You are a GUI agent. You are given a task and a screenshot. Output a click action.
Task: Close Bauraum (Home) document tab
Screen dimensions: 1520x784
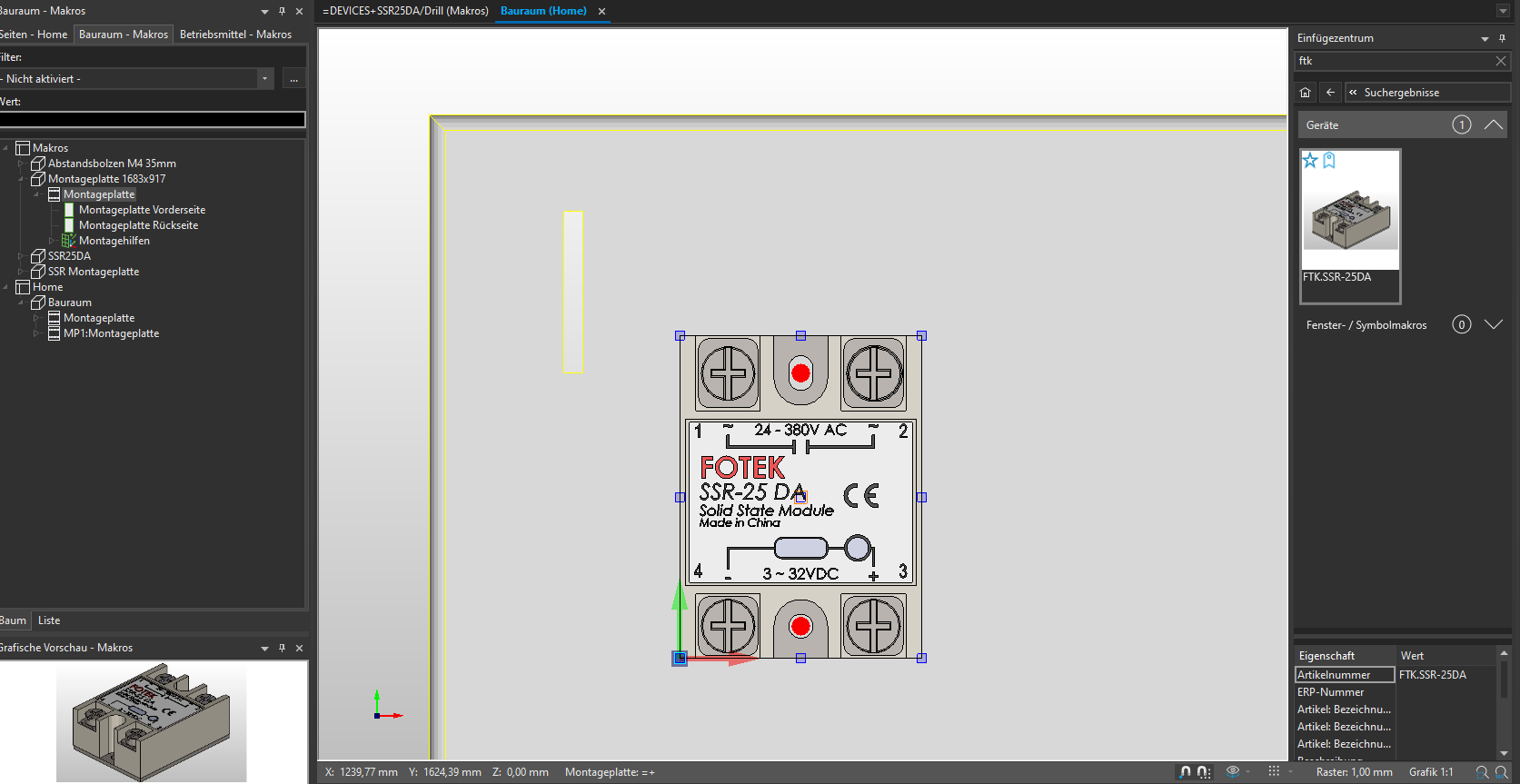pyautogui.click(x=601, y=12)
